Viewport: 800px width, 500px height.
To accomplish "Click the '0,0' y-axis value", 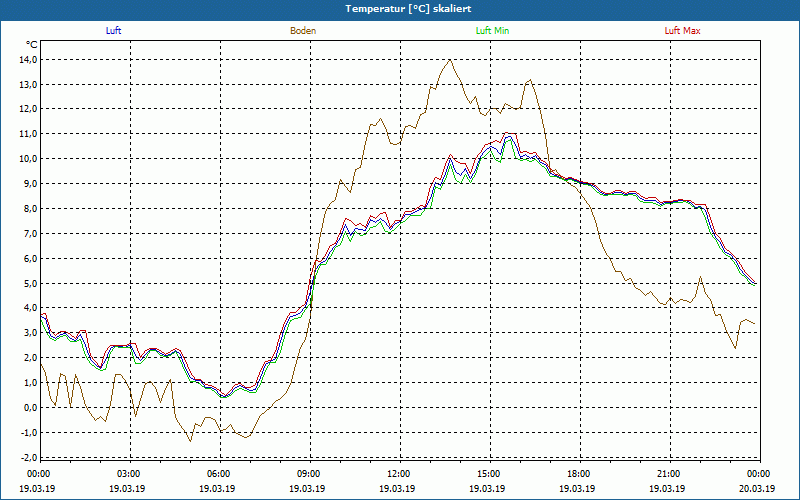I will (x=31, y=408).
